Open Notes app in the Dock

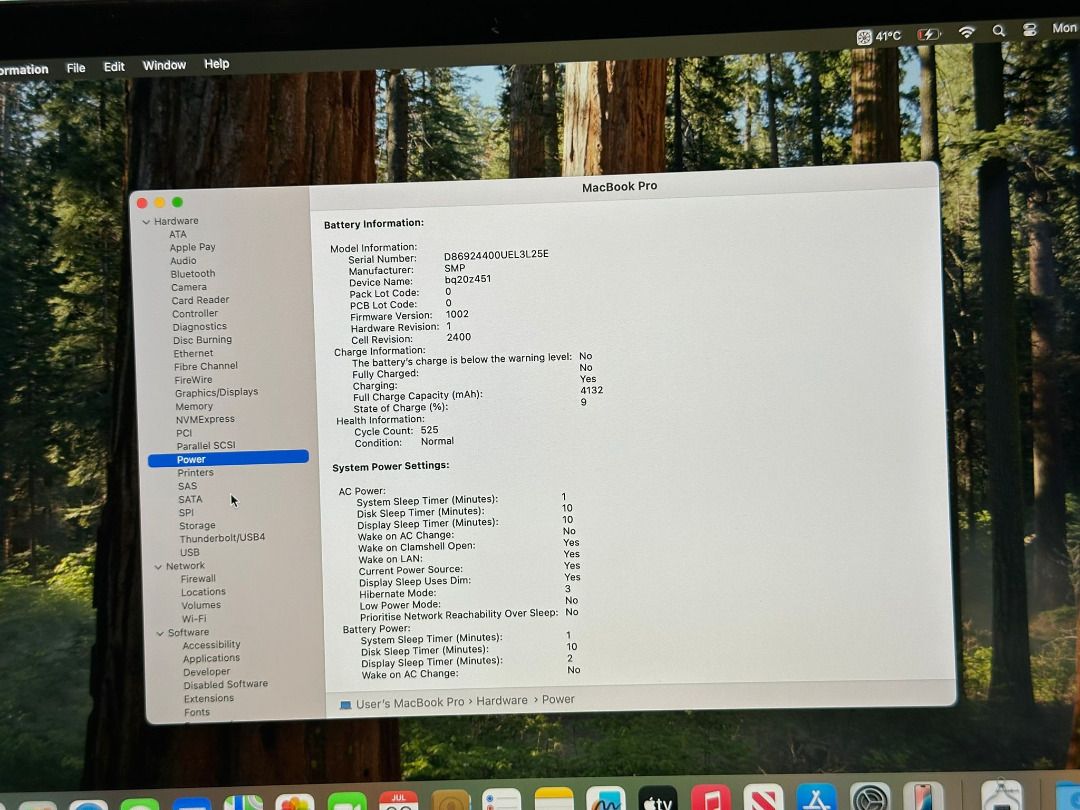554,800
